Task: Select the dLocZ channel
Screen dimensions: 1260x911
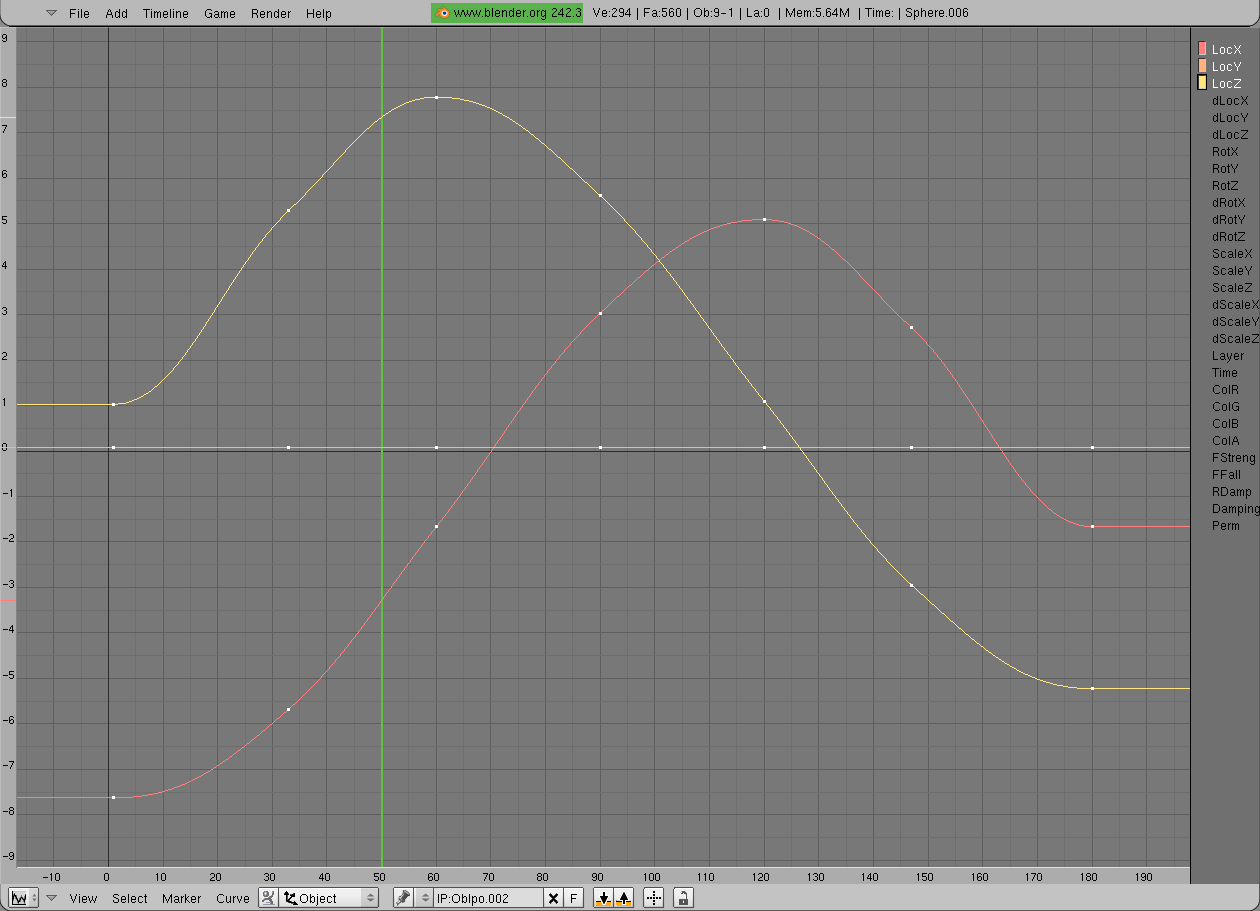Action: pyautogui.click(x=1230, y=134)
